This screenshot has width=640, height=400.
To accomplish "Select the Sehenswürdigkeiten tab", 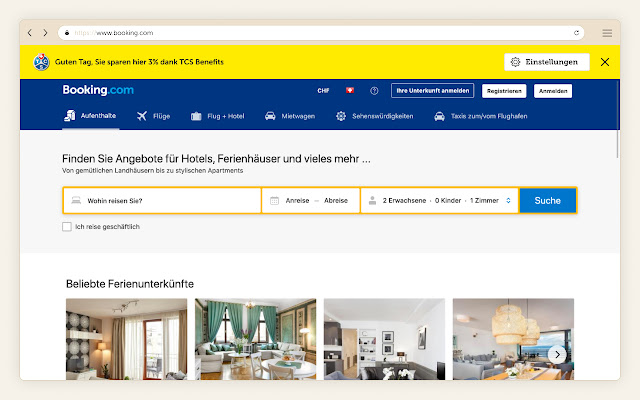I will (374, 116).
